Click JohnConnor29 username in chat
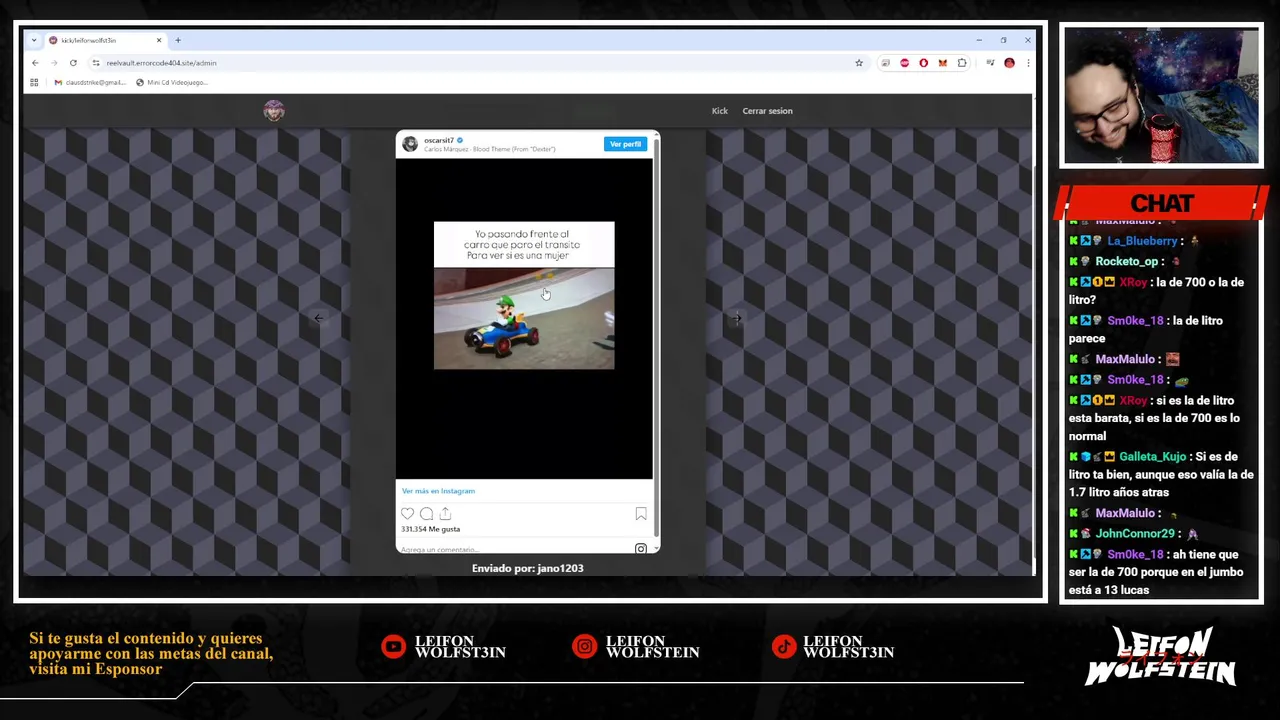1280x720 pixels. click(x=1135, y=534)
